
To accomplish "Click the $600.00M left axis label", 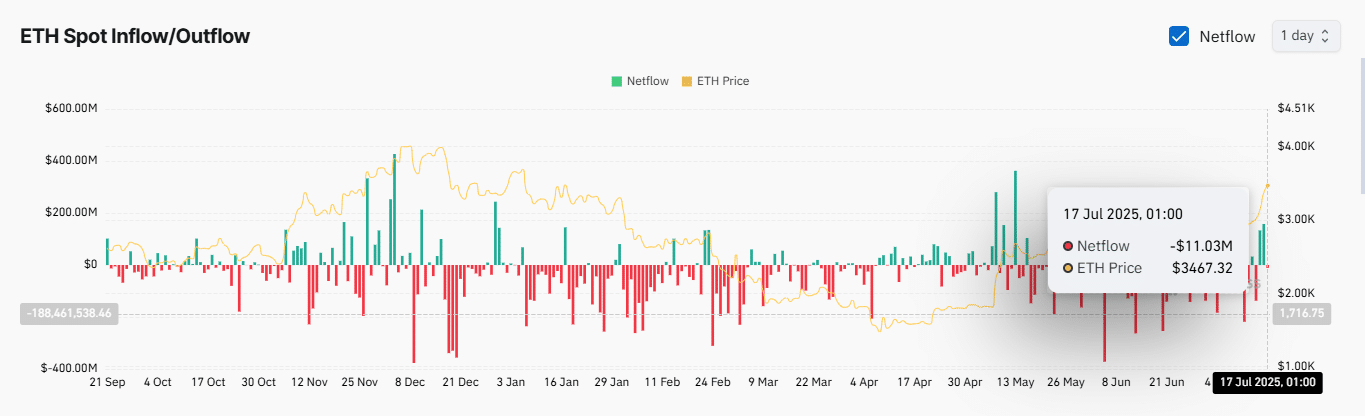I will 71,109.
